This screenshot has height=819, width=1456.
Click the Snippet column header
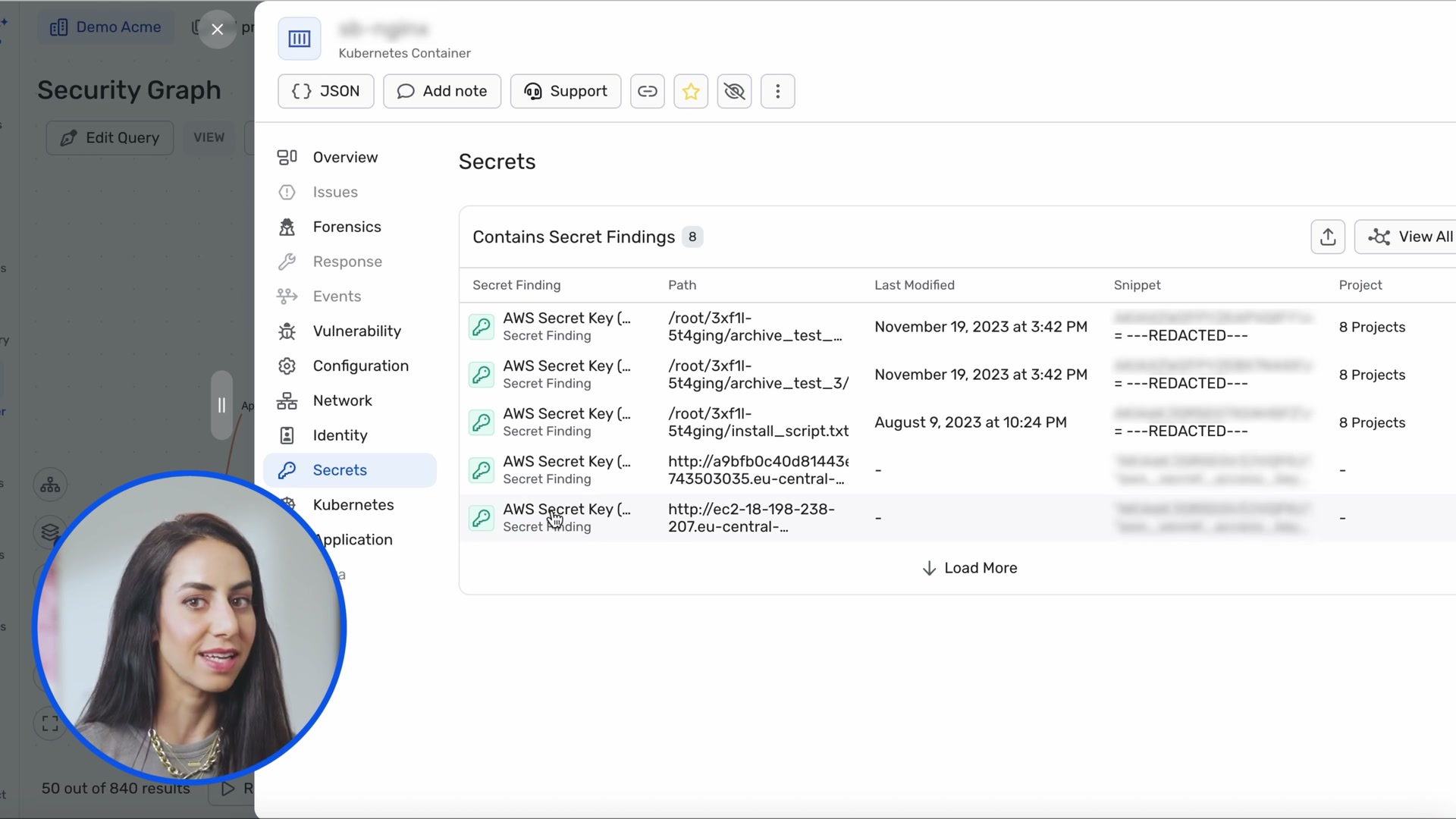pos(1137,285)
